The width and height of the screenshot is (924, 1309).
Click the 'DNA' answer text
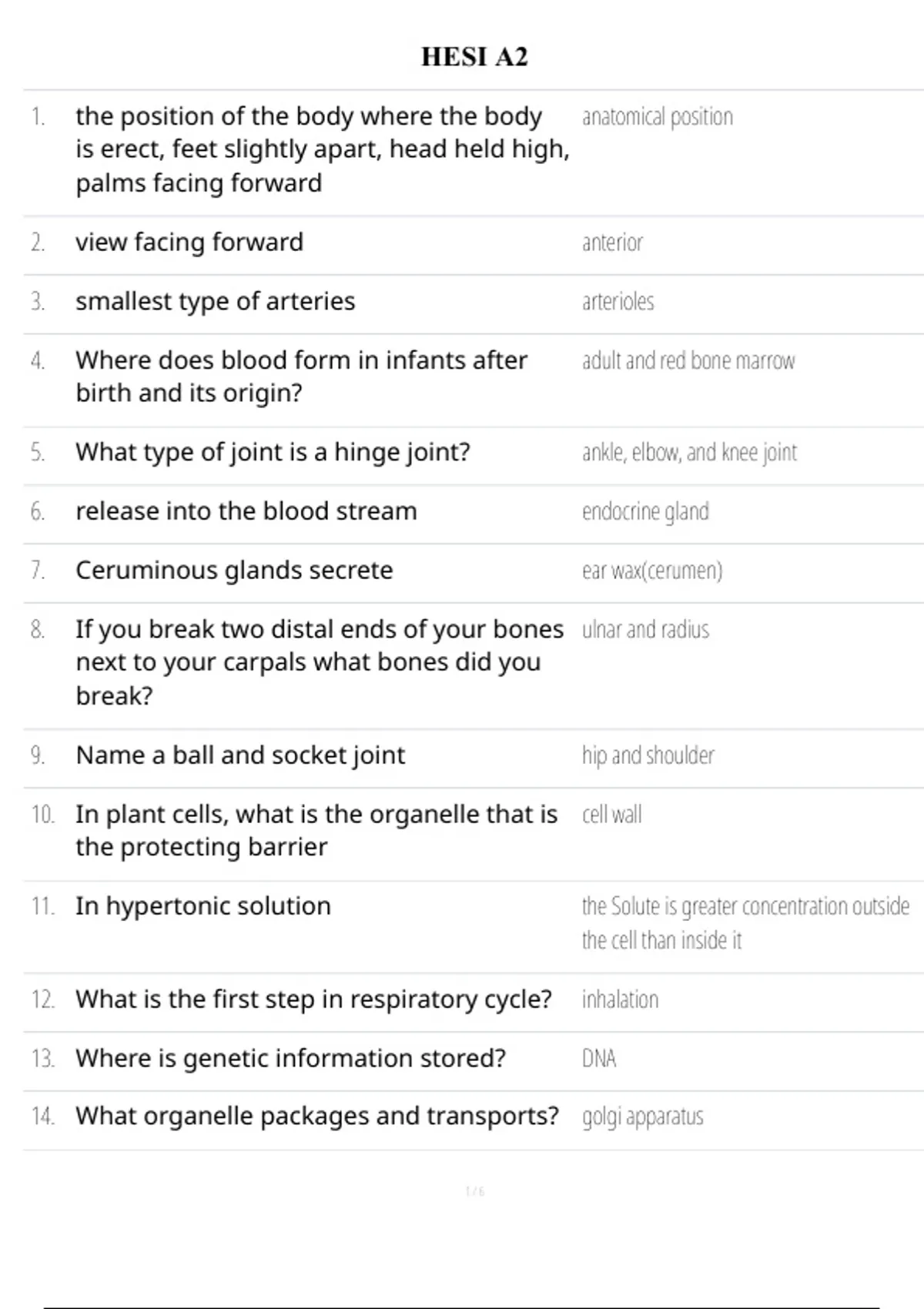tap(599, 1059)
